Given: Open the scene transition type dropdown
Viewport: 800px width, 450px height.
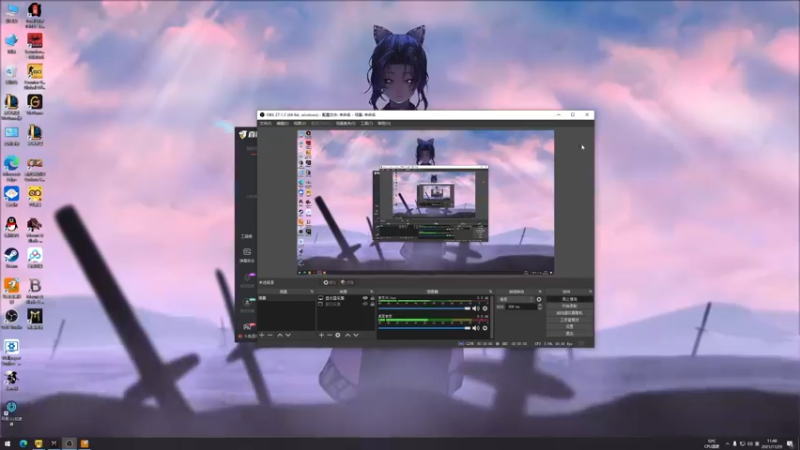Looking at the screenshot, I should [516, 299].
